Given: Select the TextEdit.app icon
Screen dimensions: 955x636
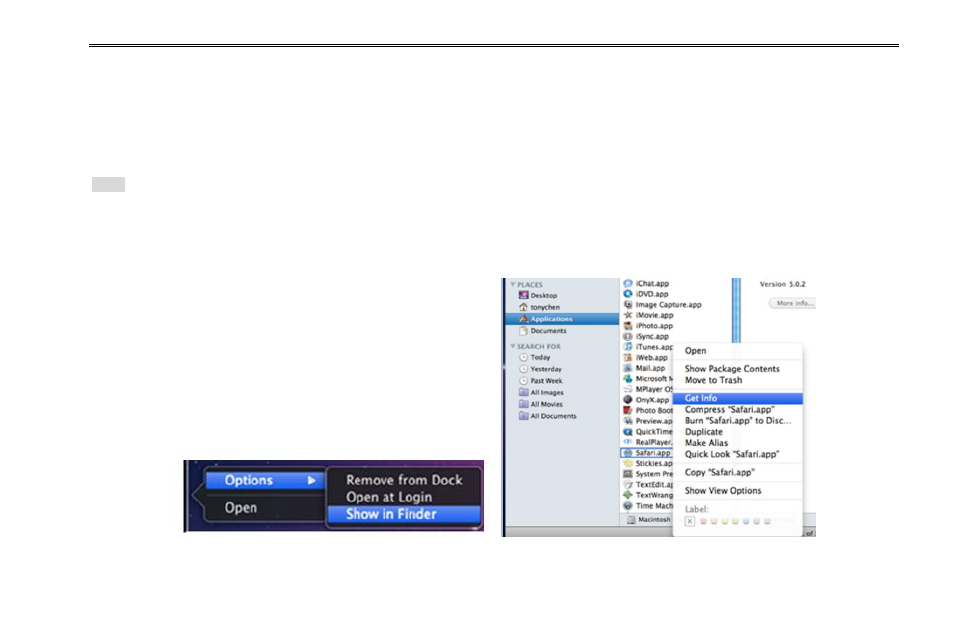Looking at the screenshot, I should click(x=628, y=484).
